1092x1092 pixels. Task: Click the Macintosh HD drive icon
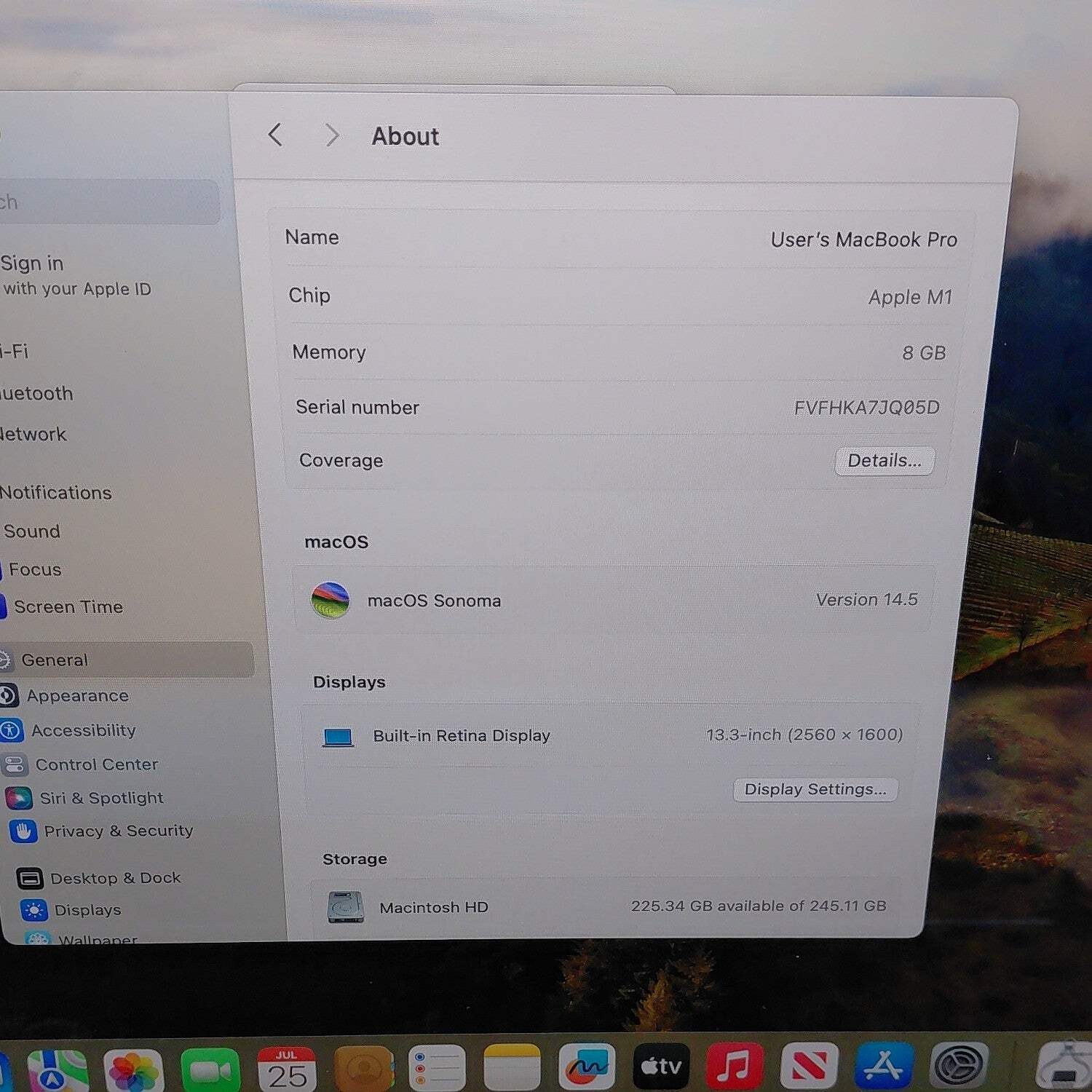(x=345, y=907)
